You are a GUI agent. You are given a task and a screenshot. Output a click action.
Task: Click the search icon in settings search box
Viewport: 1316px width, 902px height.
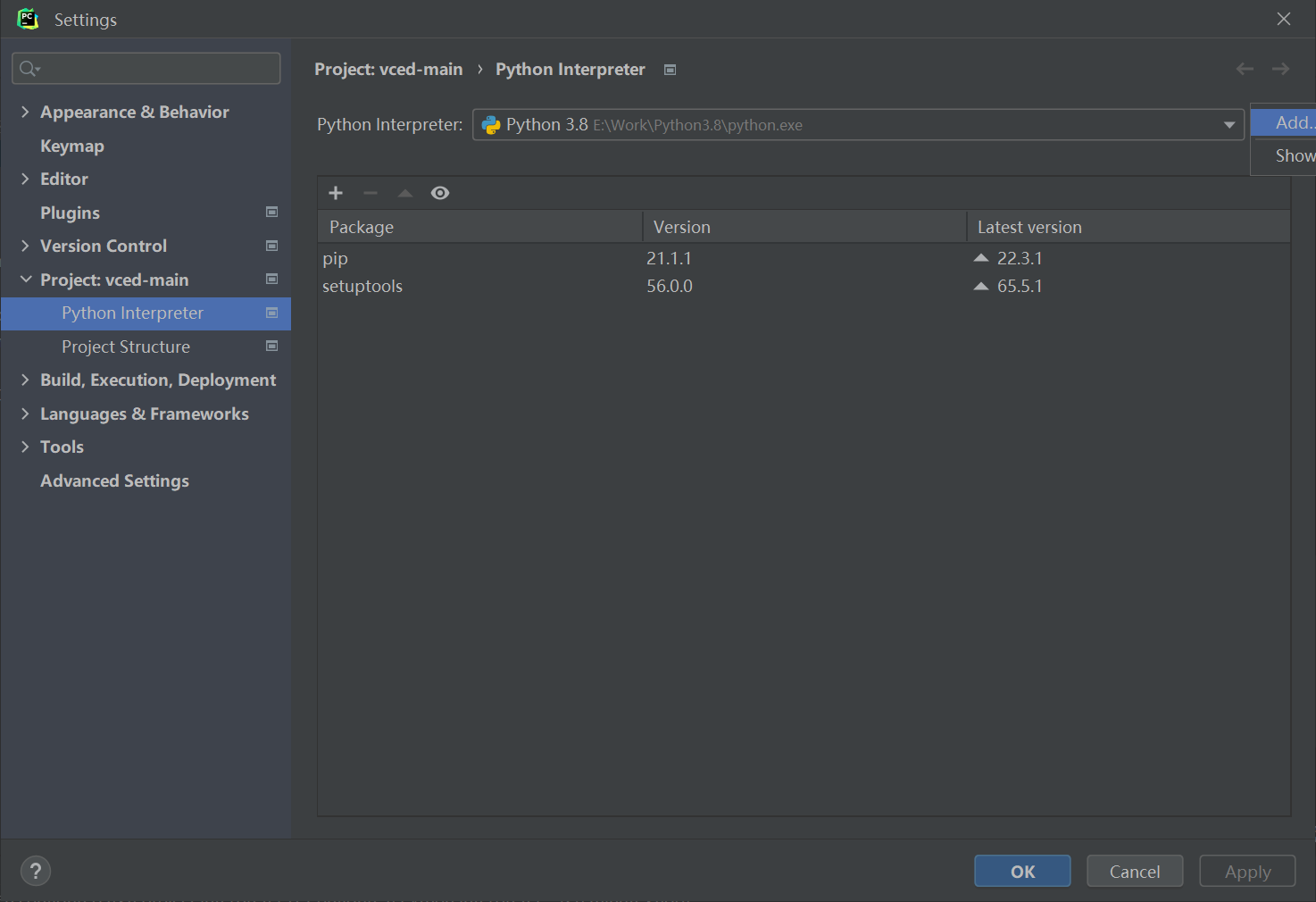[x=29, y=69]
